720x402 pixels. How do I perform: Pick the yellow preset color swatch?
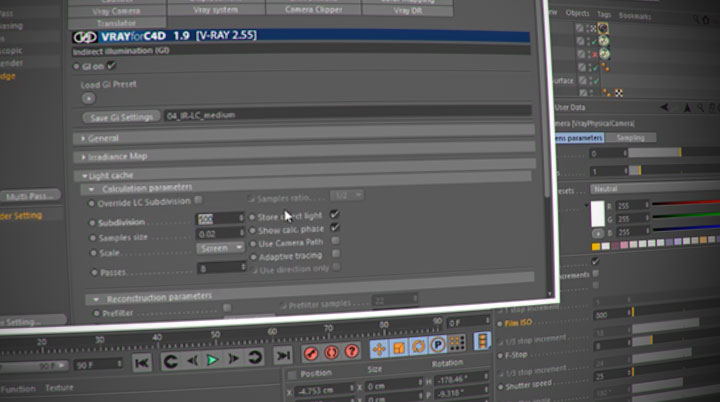point(596,247)
